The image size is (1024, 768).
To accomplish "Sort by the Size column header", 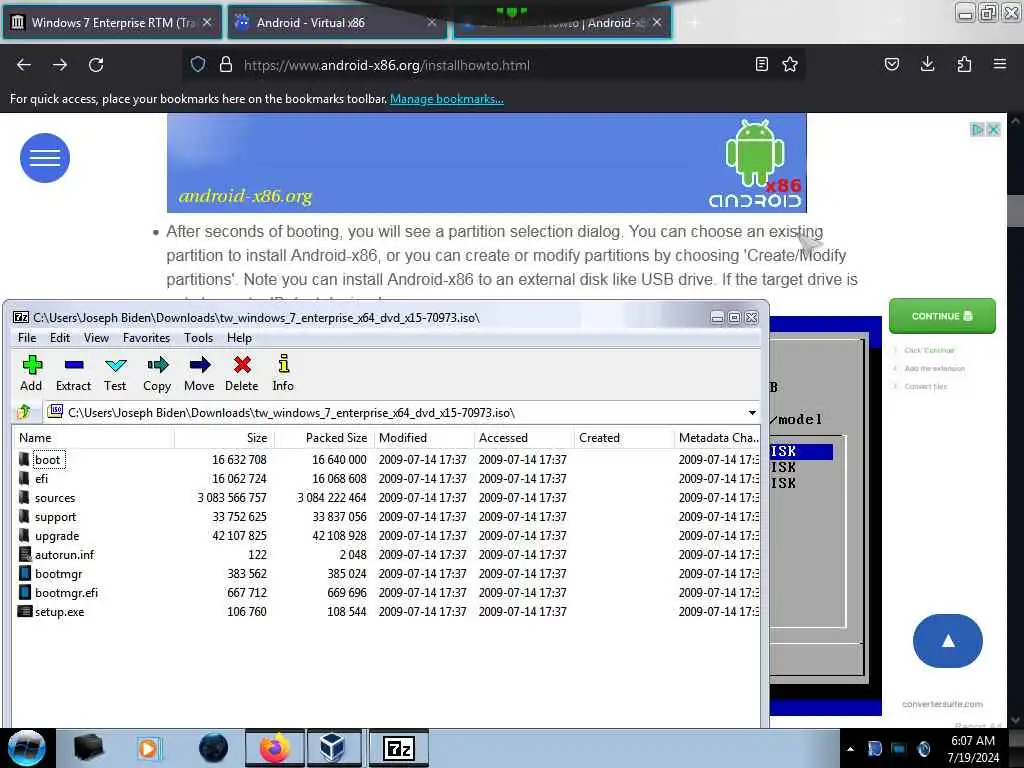I will (224, 438).
